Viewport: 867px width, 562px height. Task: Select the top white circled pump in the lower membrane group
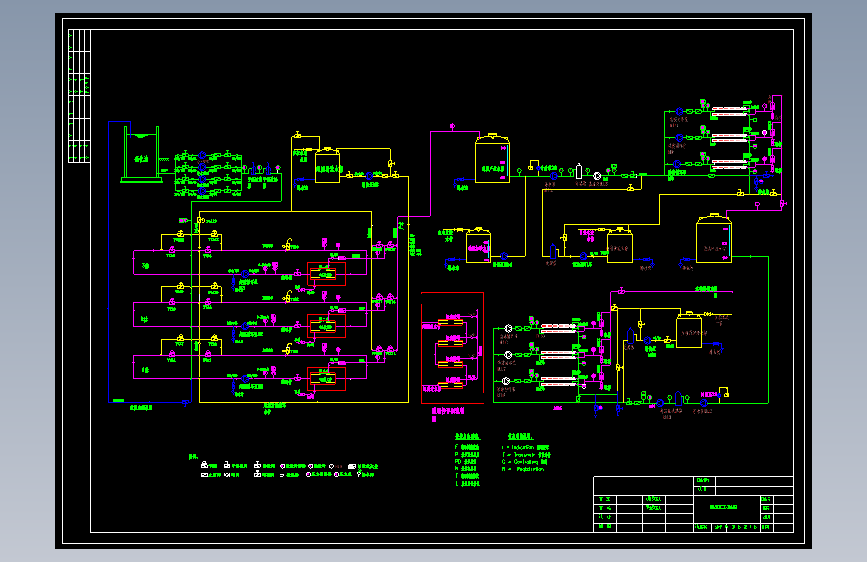[x=508, y=328]
